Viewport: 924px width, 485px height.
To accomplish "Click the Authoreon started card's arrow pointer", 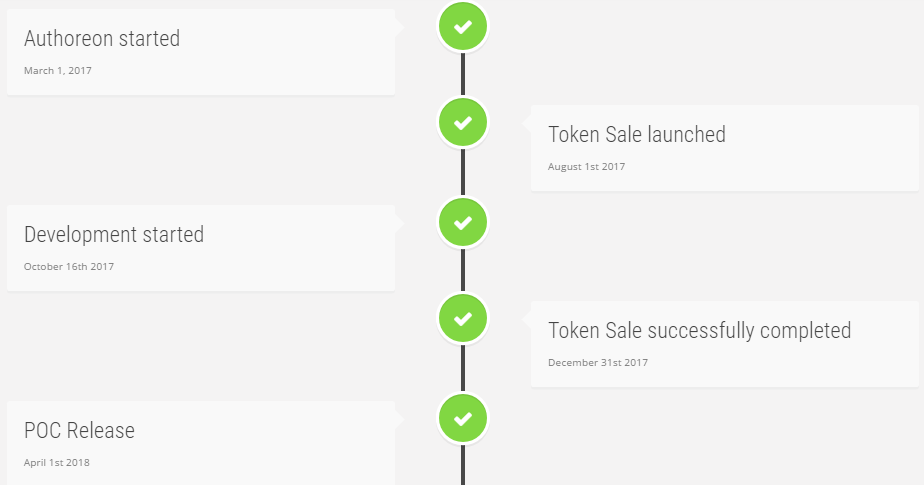I will click(399, 28).
